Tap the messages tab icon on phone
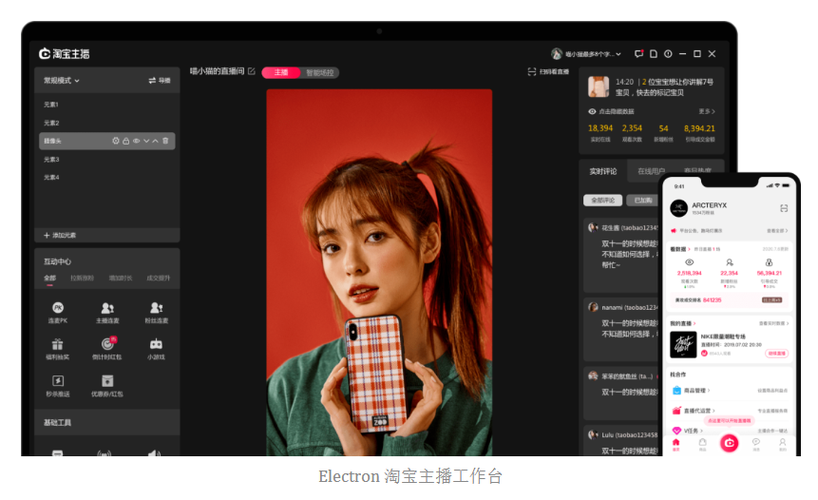Screen dimensions: 818x500 pos(756,444)
